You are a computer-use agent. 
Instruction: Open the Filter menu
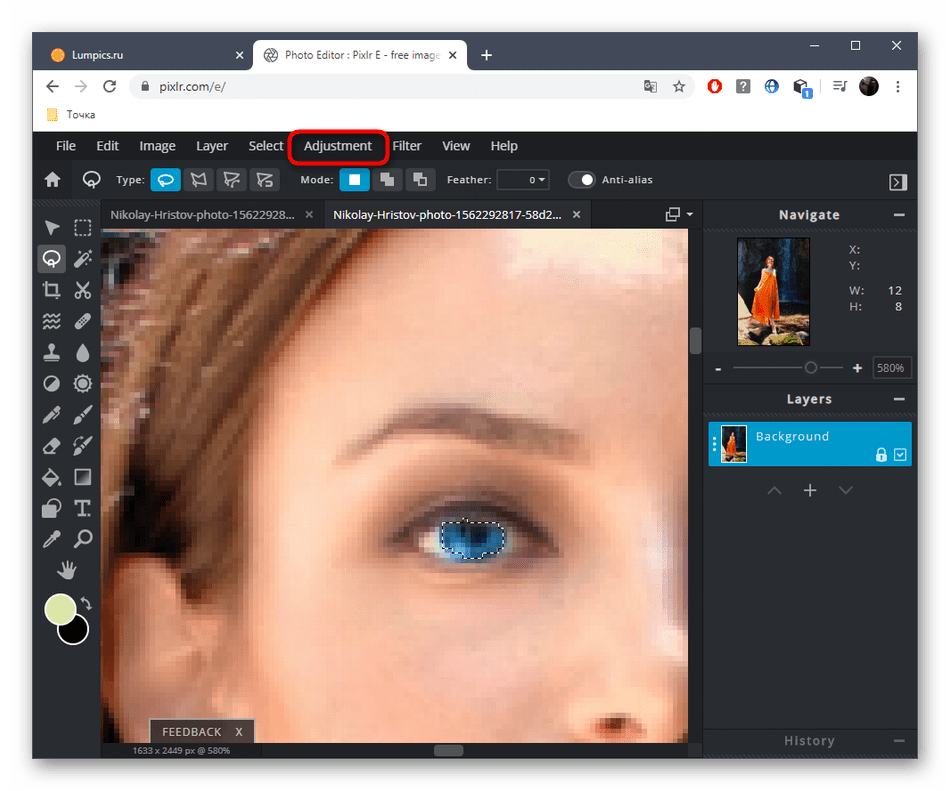pyautogui.click(x=407, y=146)
